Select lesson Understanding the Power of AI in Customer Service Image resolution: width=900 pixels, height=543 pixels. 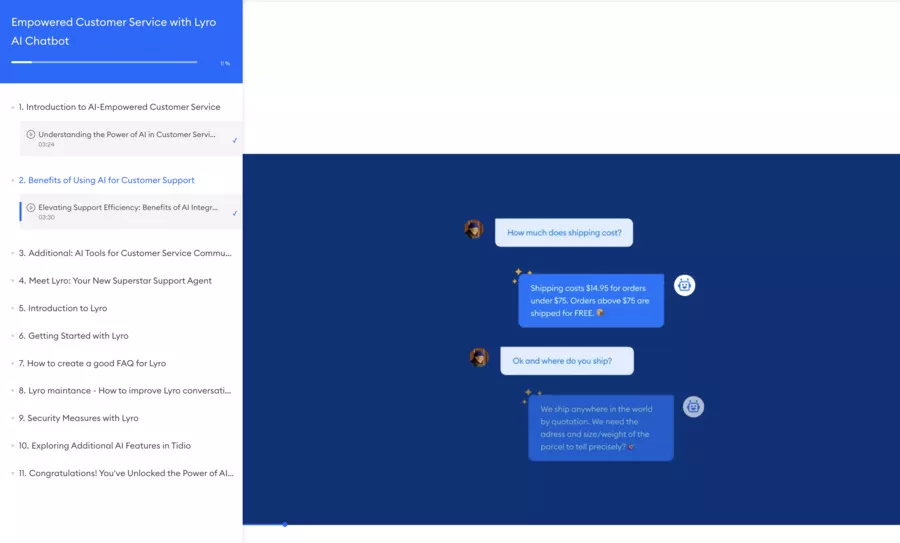(x=131, y=138)
